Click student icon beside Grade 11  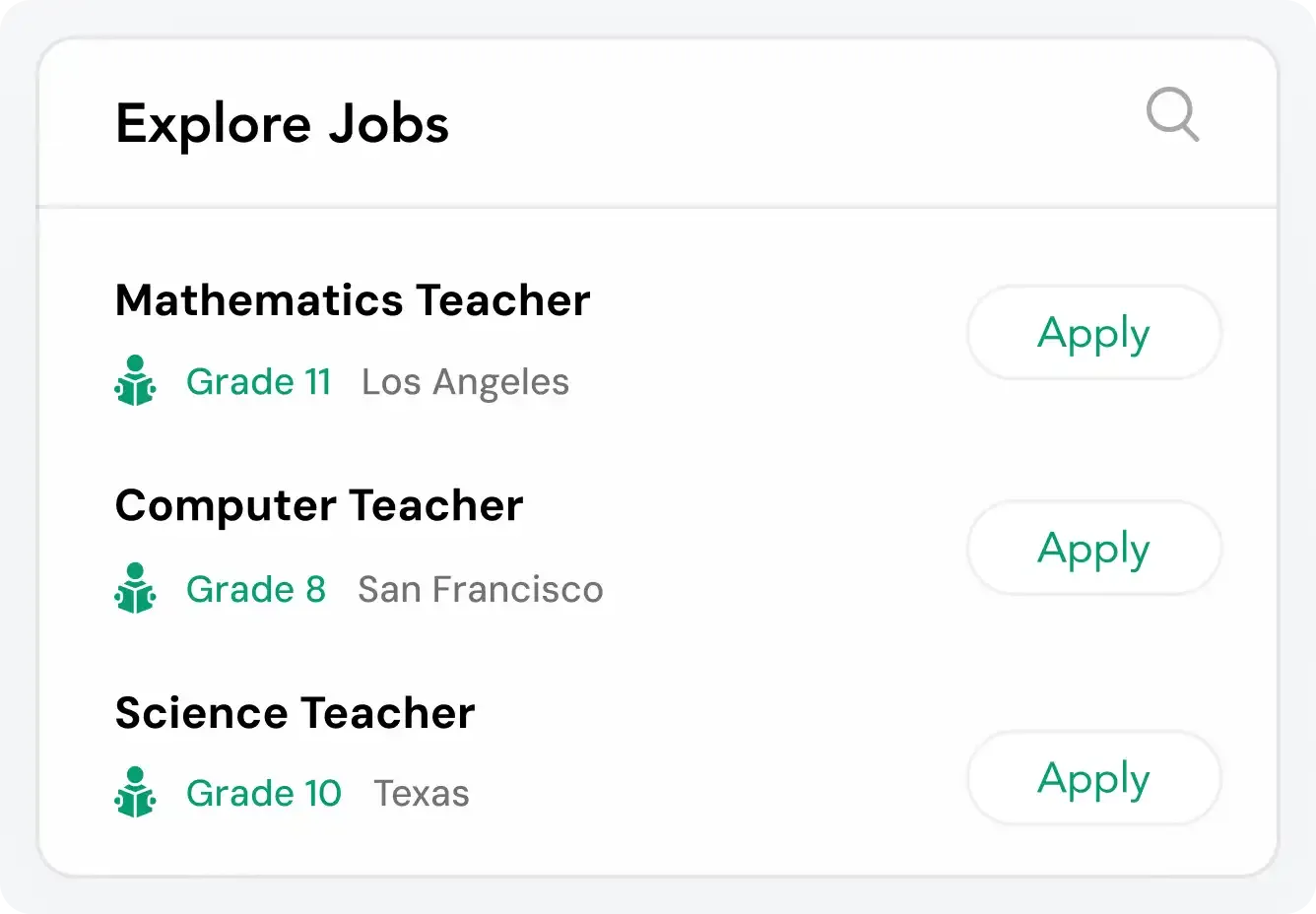[135, 381]
